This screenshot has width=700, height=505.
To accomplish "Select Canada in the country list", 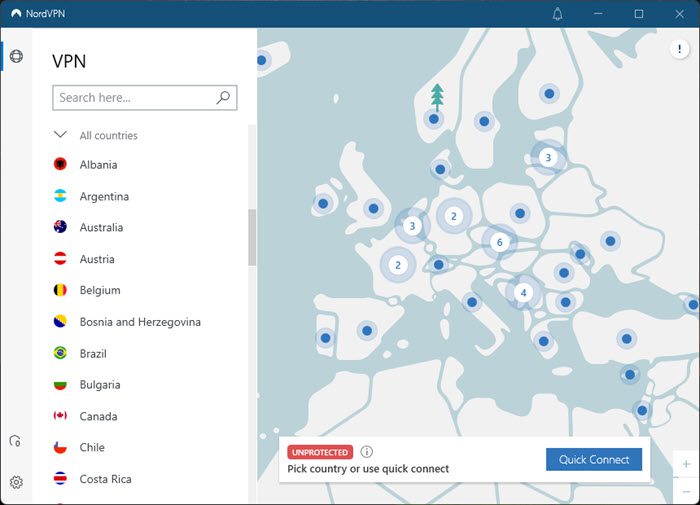I will pyautogui.click(x=98, y=416).
